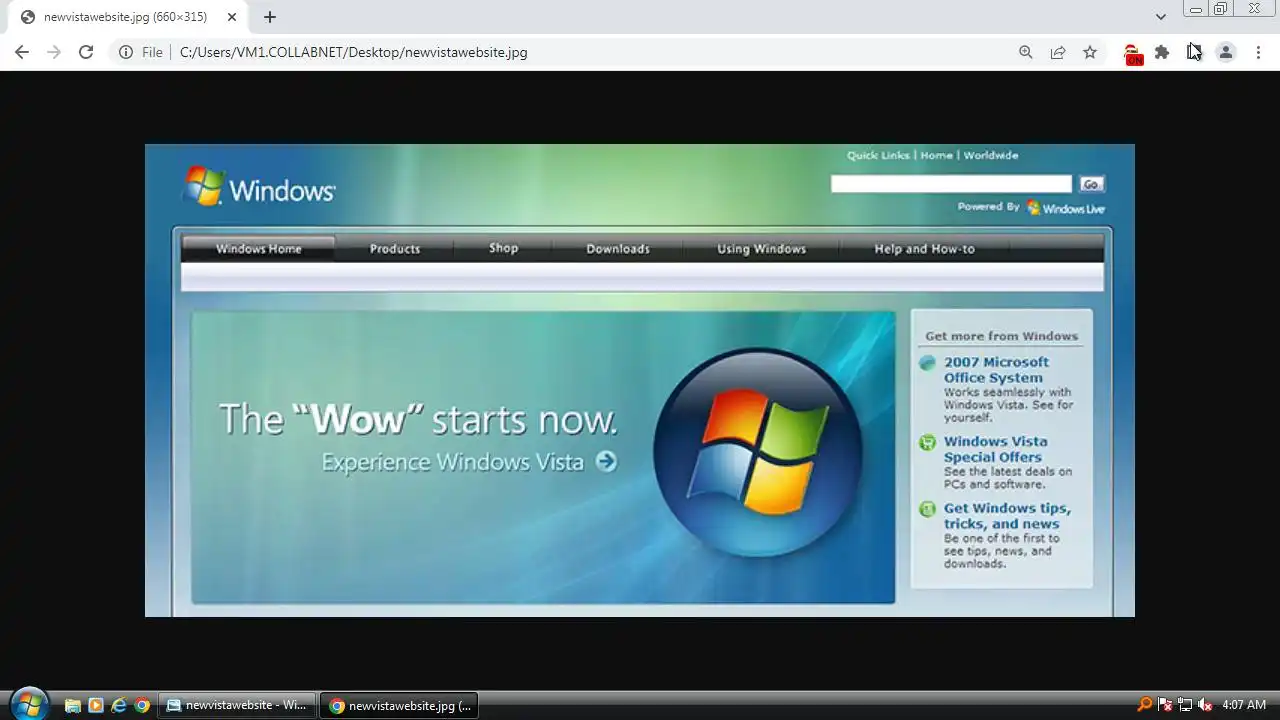Viewport: 1280px width, 720px height.
Task: Open the Windows Start orb
Action: [28, 704]
